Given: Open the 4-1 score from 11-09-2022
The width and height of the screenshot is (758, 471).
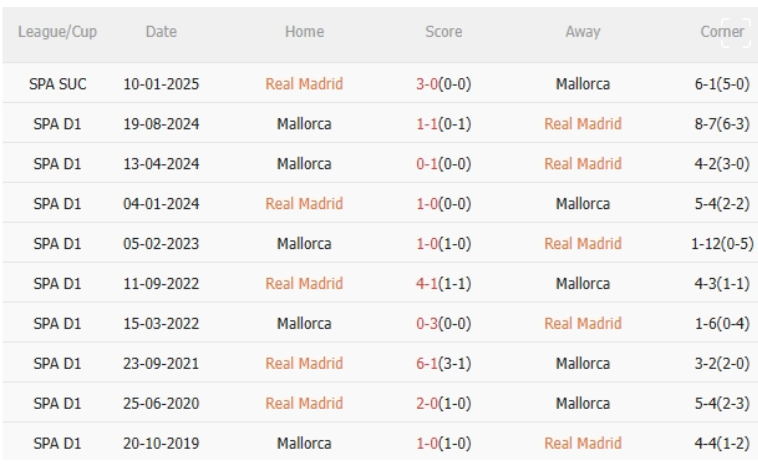Looking at the screenshot, I should click(x=443, y=284).
